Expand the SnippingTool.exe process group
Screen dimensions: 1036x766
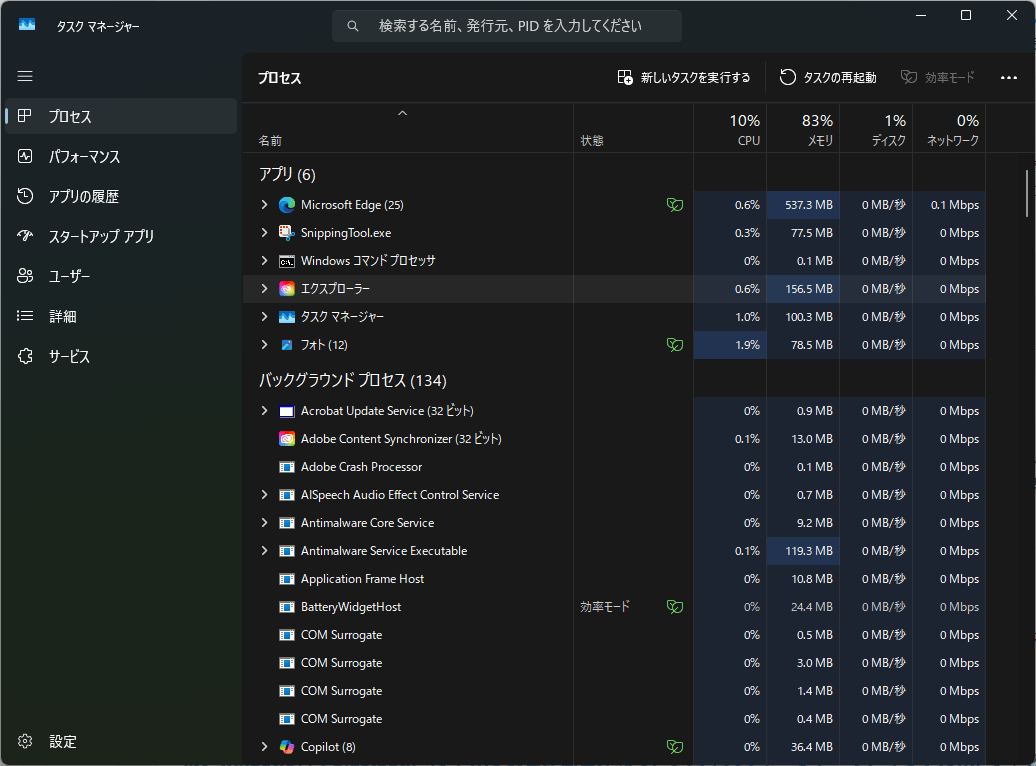point(264,233)
